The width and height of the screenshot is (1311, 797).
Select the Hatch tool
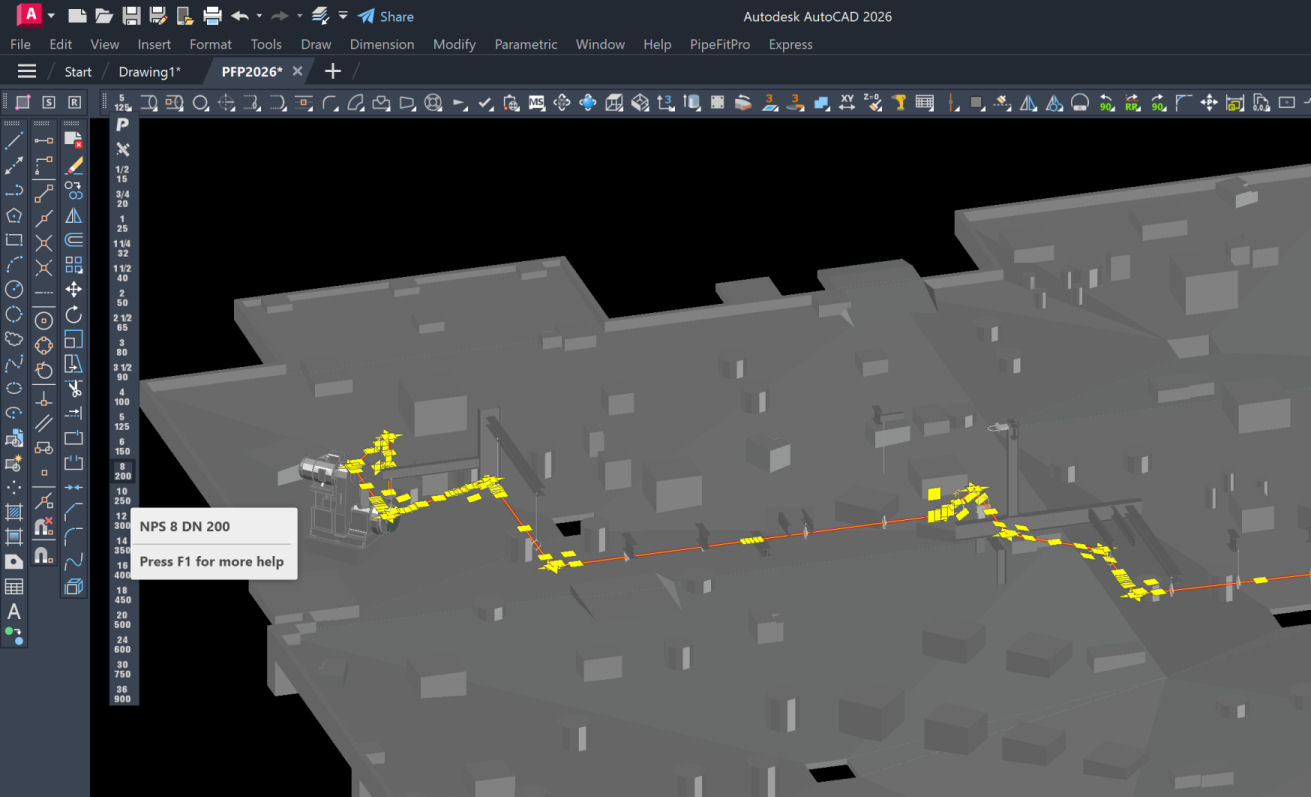point(14,512)
